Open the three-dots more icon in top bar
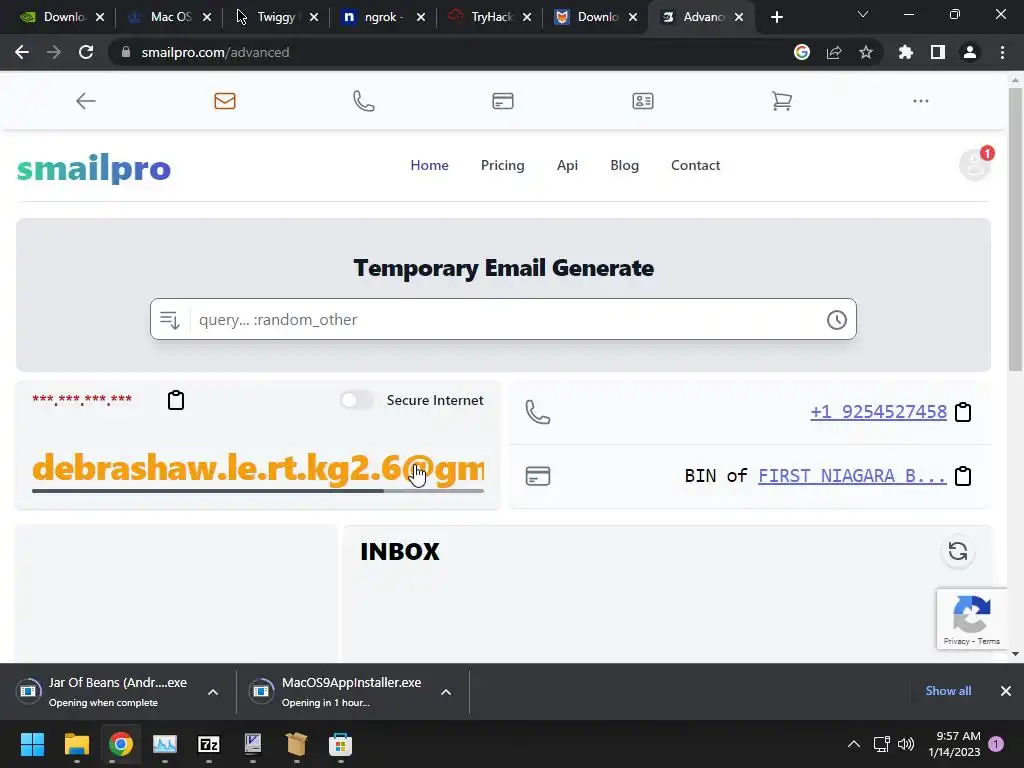Screen dimensions: 1024x768 921,101
